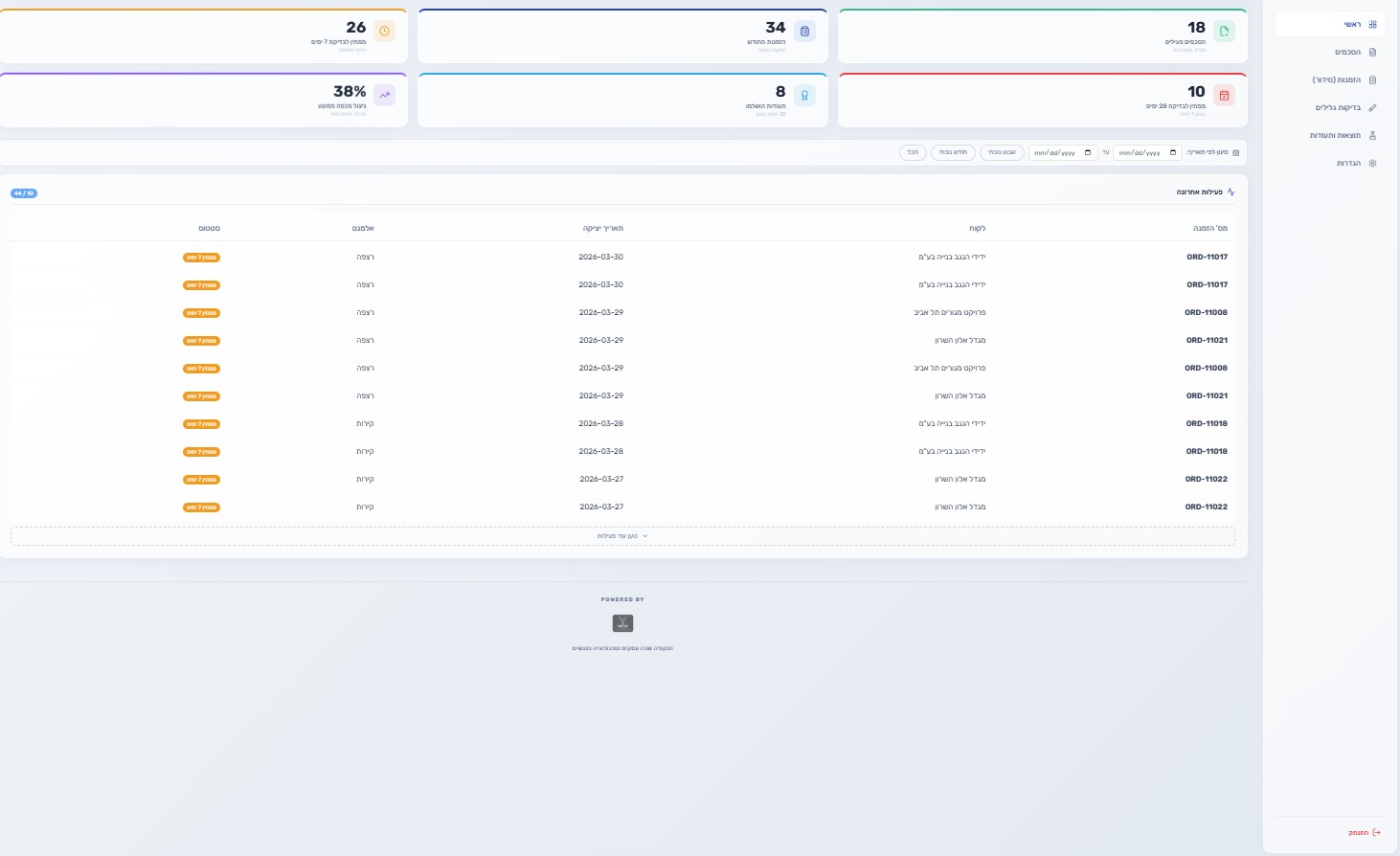Select the הכל filter chip
Image resolution: width=1400 pixels, height=856 pixels.
click(913, 152)
